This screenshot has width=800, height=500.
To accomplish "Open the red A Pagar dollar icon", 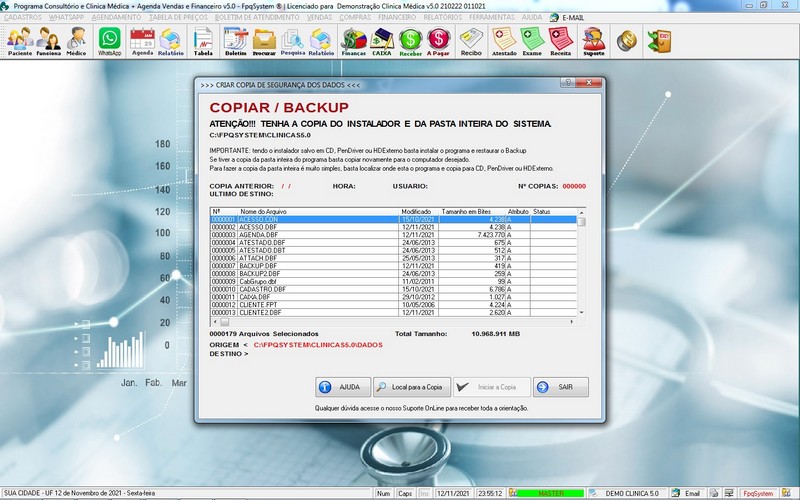I will [x=438, y=41].
